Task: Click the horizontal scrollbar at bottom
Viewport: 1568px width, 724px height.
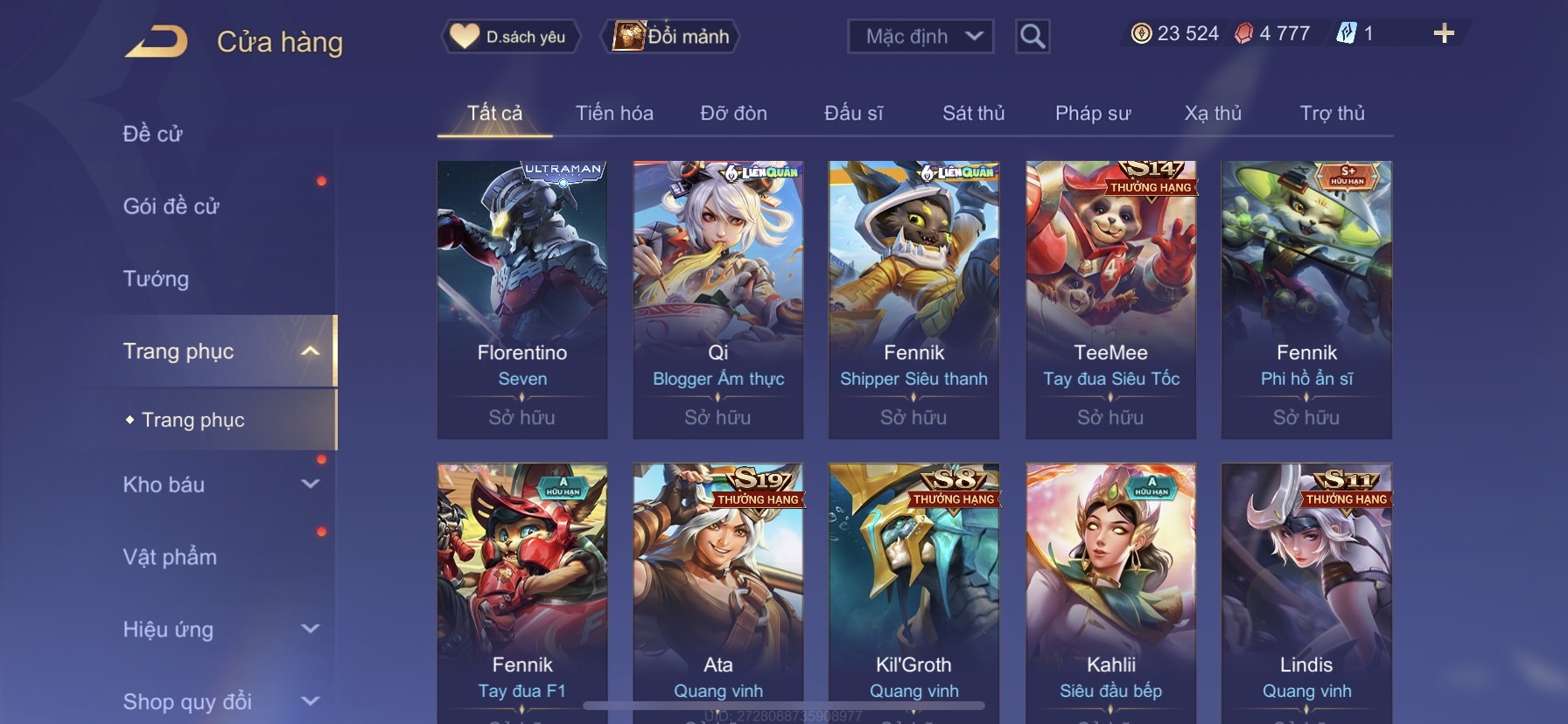Action: (784, 705)
